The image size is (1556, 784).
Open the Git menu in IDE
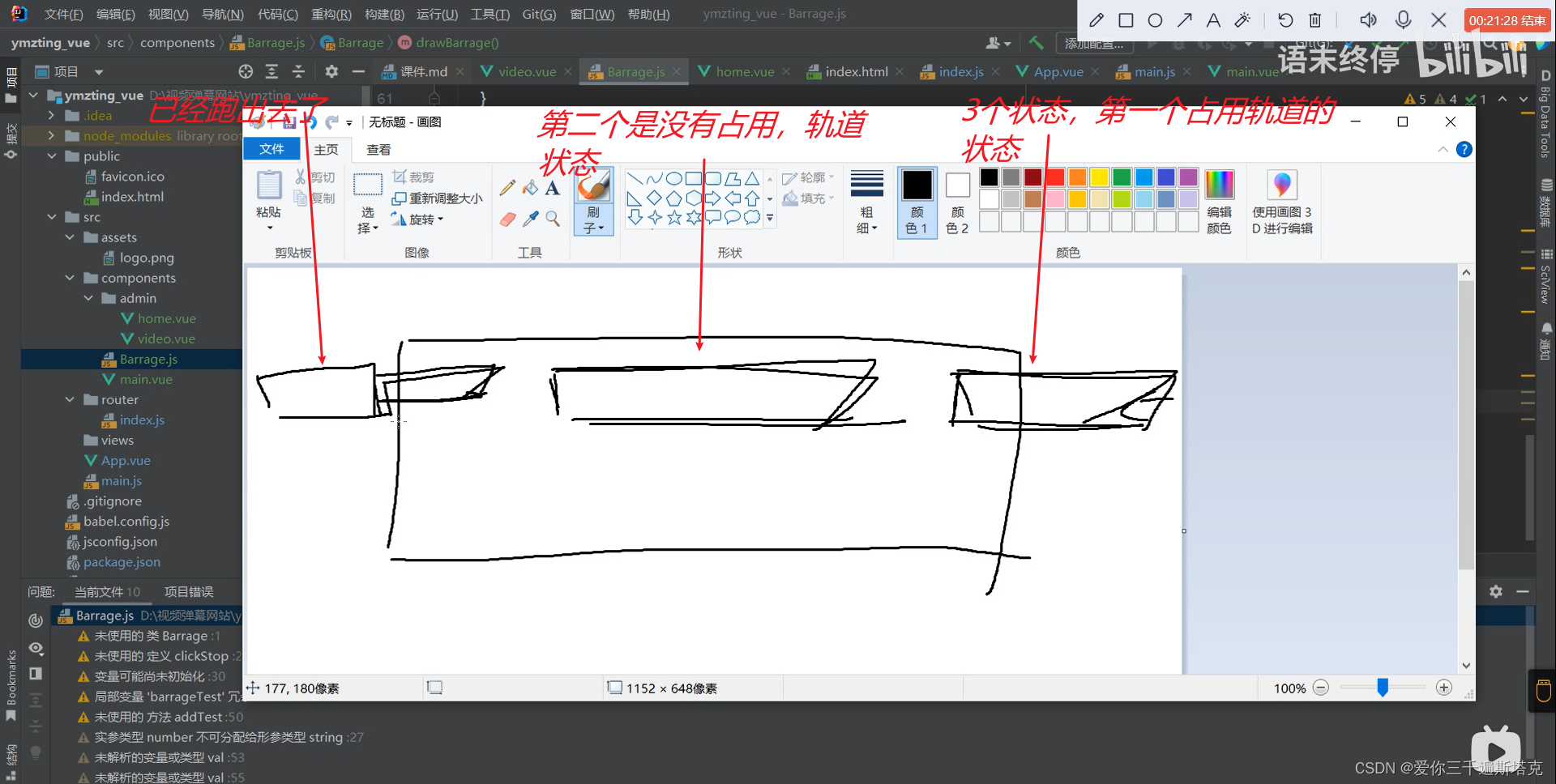coord(539,15)
